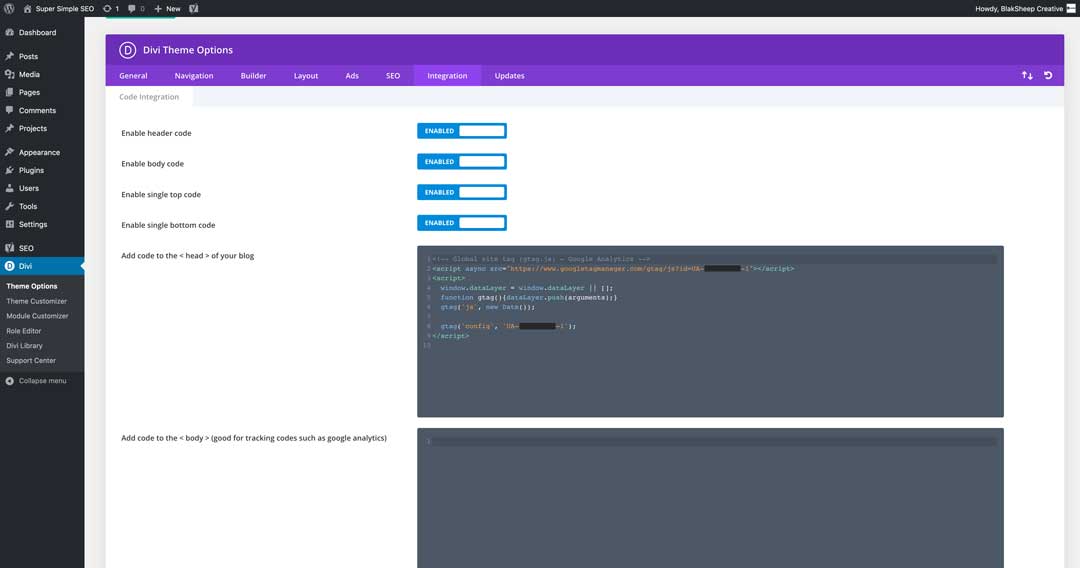Screen dimensions: 1080x568
Task: Click the Dashboard gauge icon
Action: [10, 32]
